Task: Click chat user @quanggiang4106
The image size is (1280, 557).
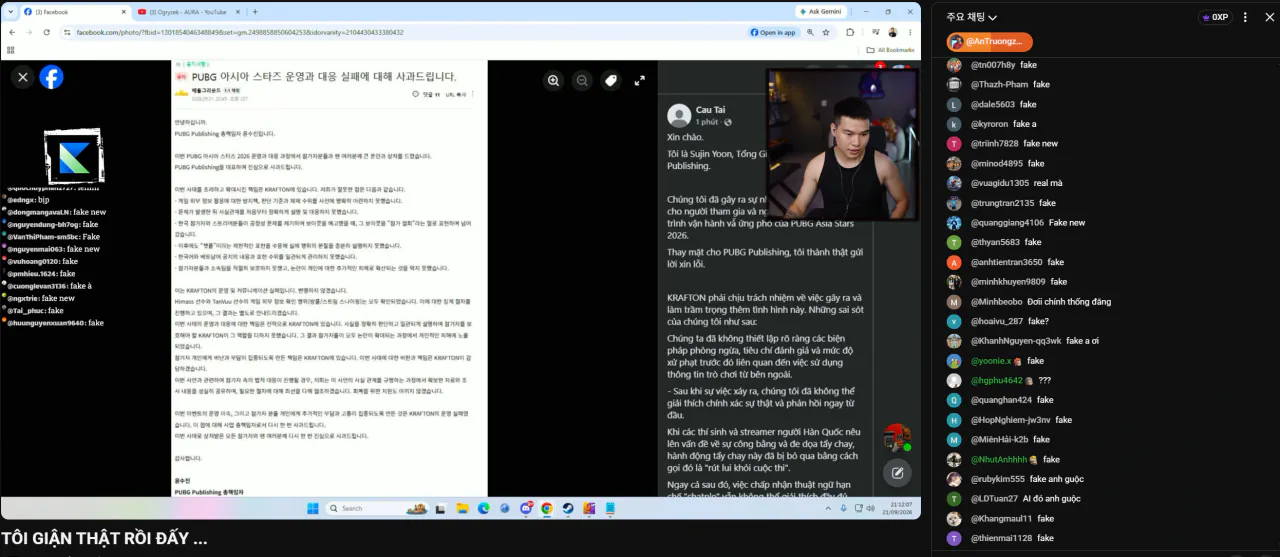Action: point(1007,223)
